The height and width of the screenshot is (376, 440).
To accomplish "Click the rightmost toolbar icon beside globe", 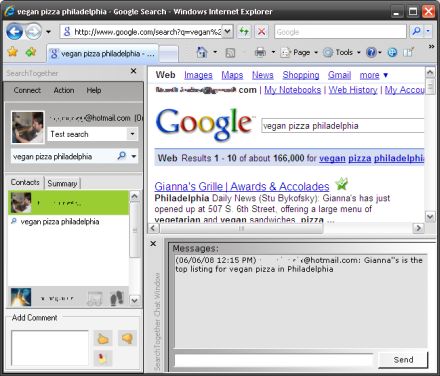I will 408,52.
